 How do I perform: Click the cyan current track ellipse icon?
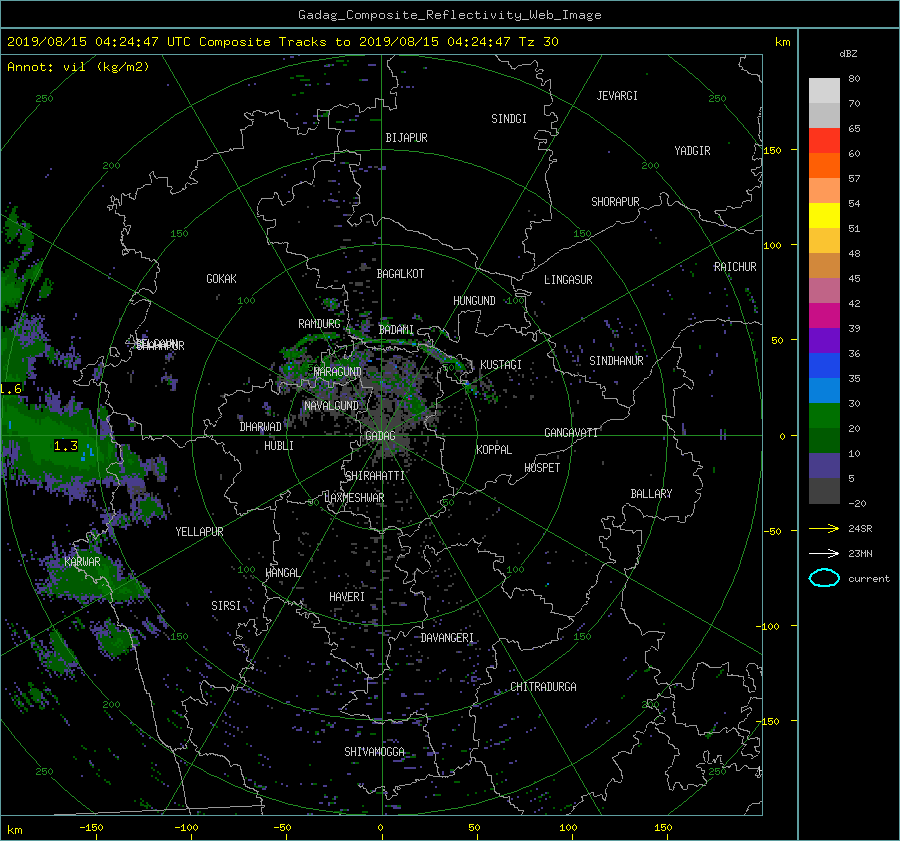pyautogui.click(x=824, y=578)
